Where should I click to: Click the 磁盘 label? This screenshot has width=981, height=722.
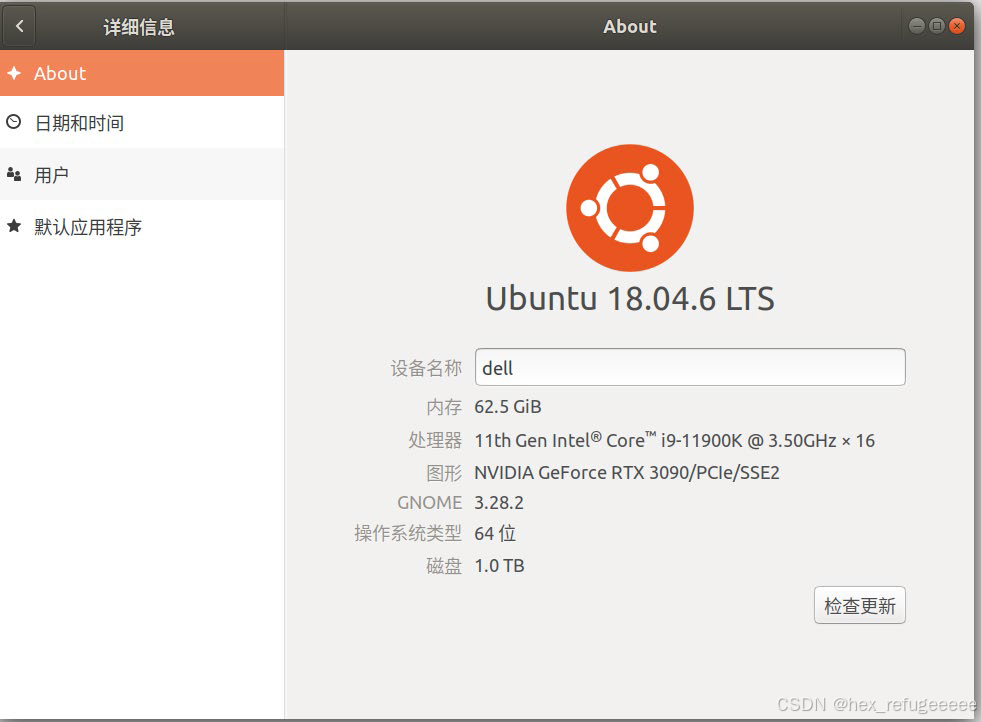(444, 566)
